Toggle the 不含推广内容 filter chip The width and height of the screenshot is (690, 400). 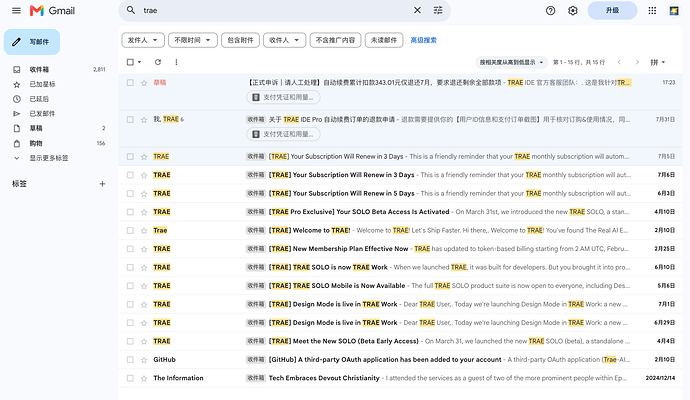pos(335,40)
